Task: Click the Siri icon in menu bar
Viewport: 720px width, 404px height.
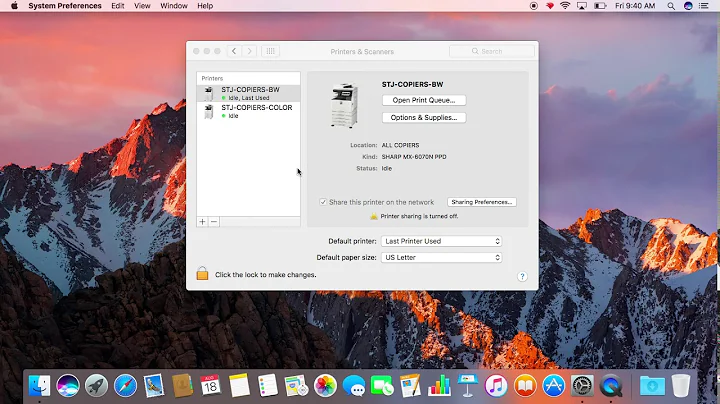Action: coord(688,6)
